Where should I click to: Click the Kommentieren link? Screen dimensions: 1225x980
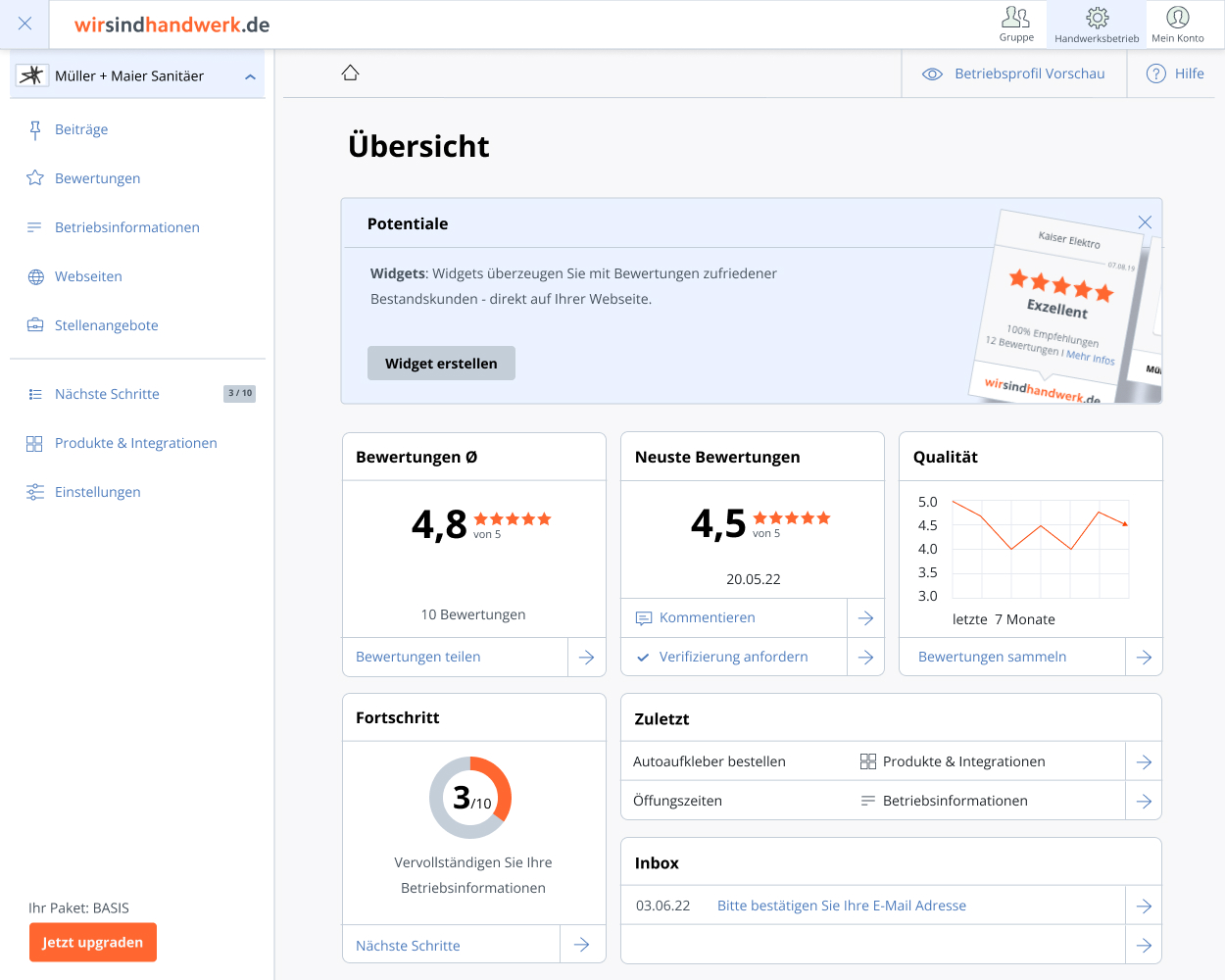(x=708, y=617)
